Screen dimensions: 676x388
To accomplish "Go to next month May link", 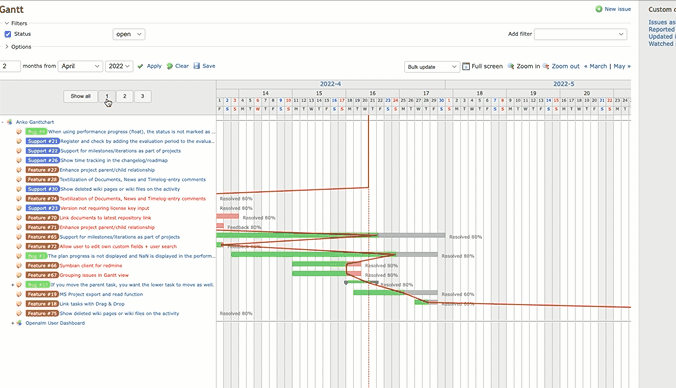I will click(622, 66).
